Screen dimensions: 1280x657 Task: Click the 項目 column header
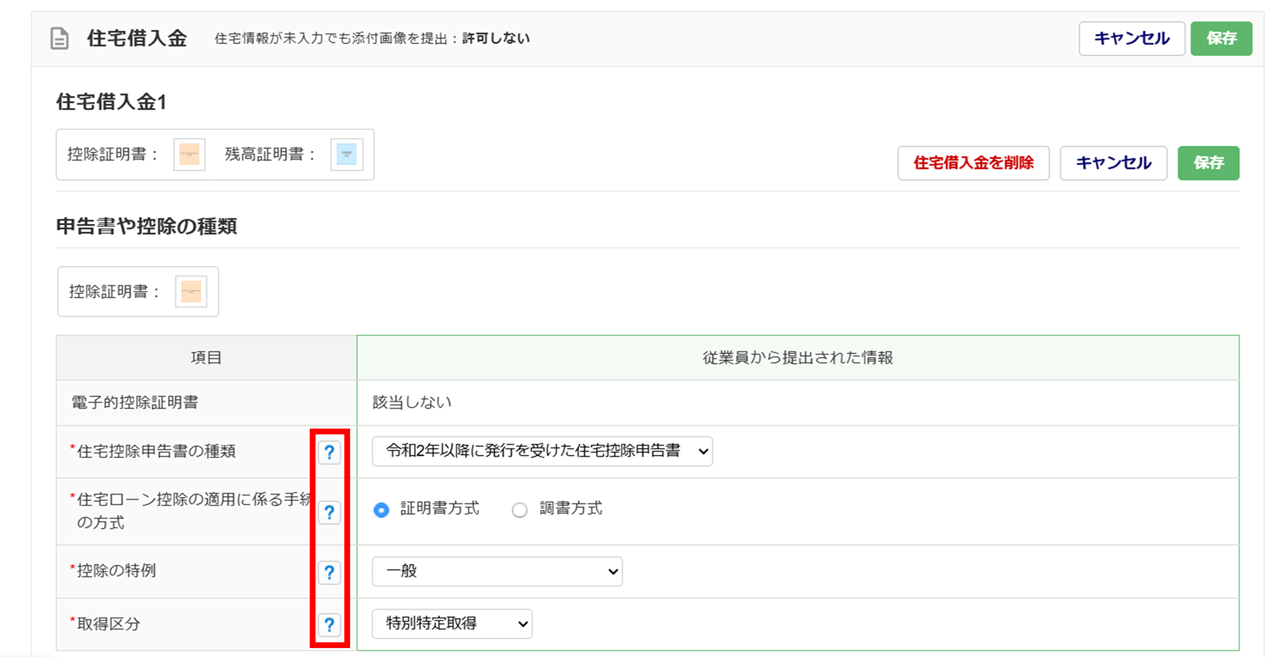pyautogui.click(x=206, y=357)
